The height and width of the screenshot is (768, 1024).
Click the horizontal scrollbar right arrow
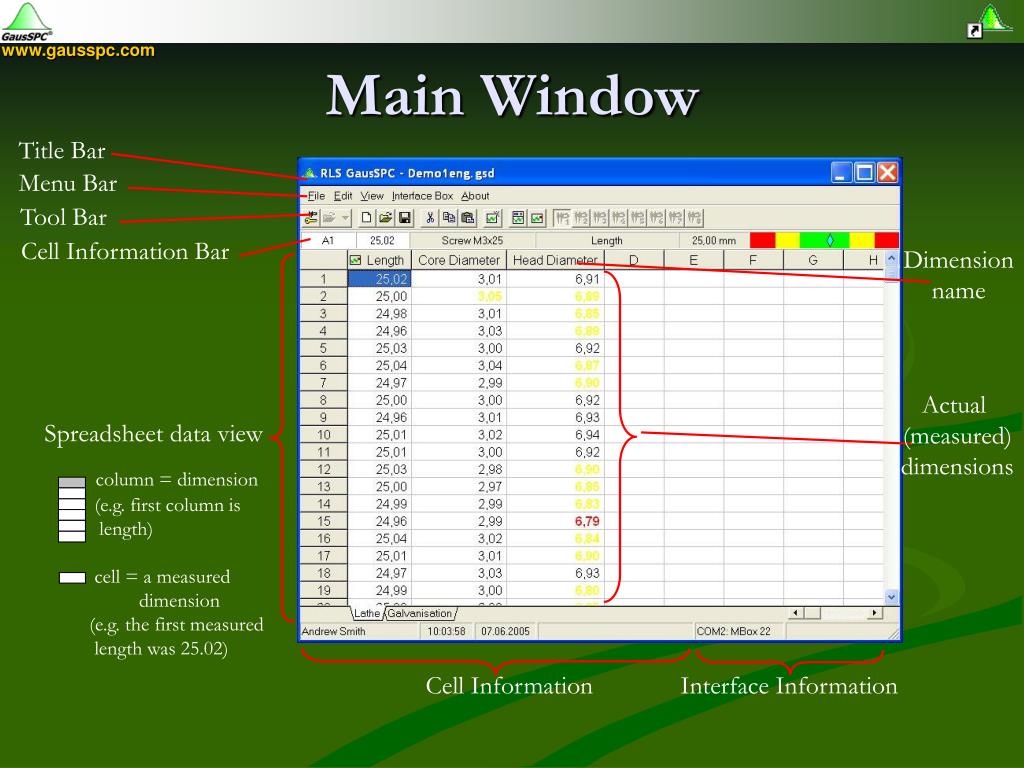click(x=875, y=613)
